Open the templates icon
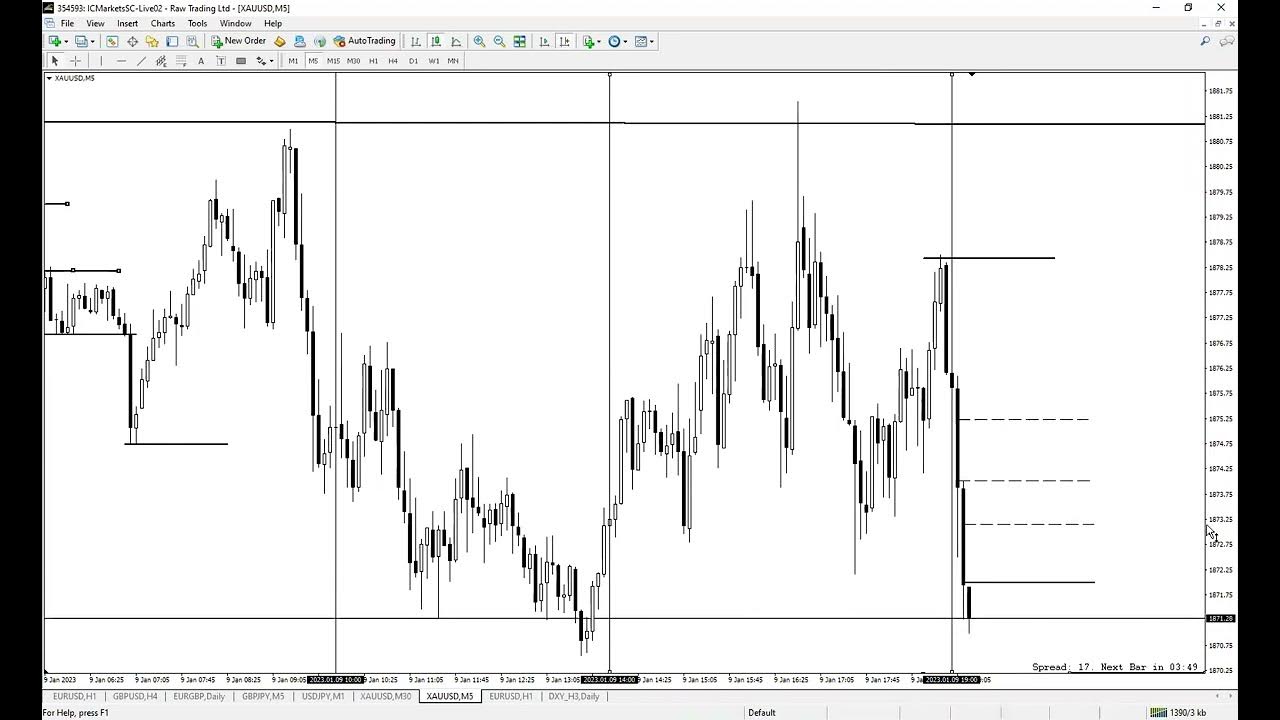This screenshot has width=1280, height=720. coord(641,41)
